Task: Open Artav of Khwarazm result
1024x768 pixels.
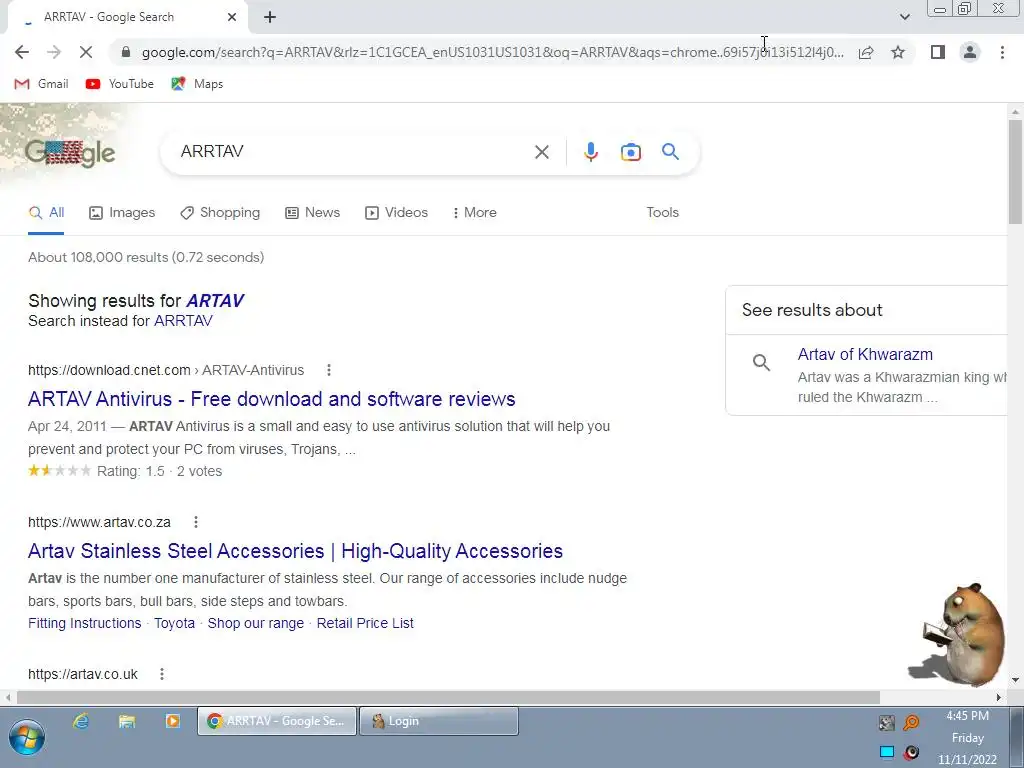Action: tap(865, 354)
